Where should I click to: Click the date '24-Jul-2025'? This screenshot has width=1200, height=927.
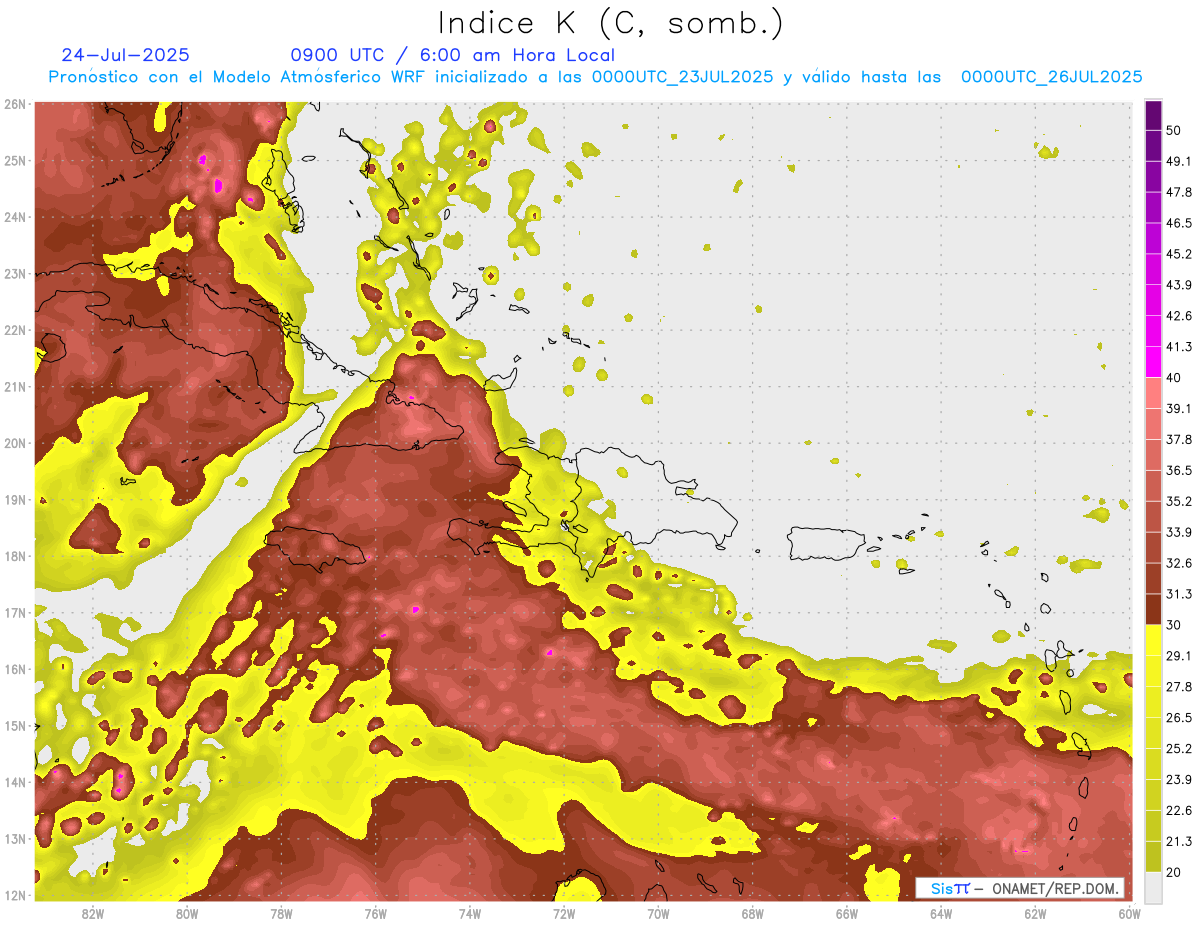(x=125, y=55)
